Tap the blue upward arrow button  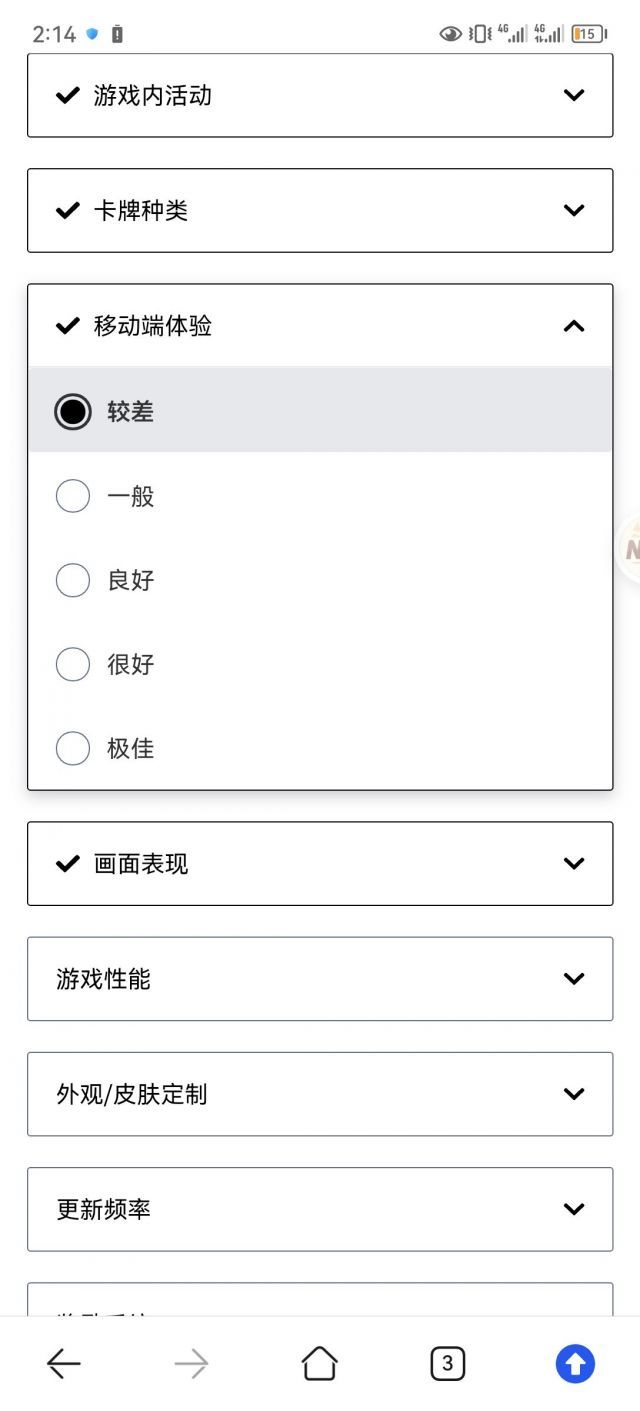[x=575, y=1363]
